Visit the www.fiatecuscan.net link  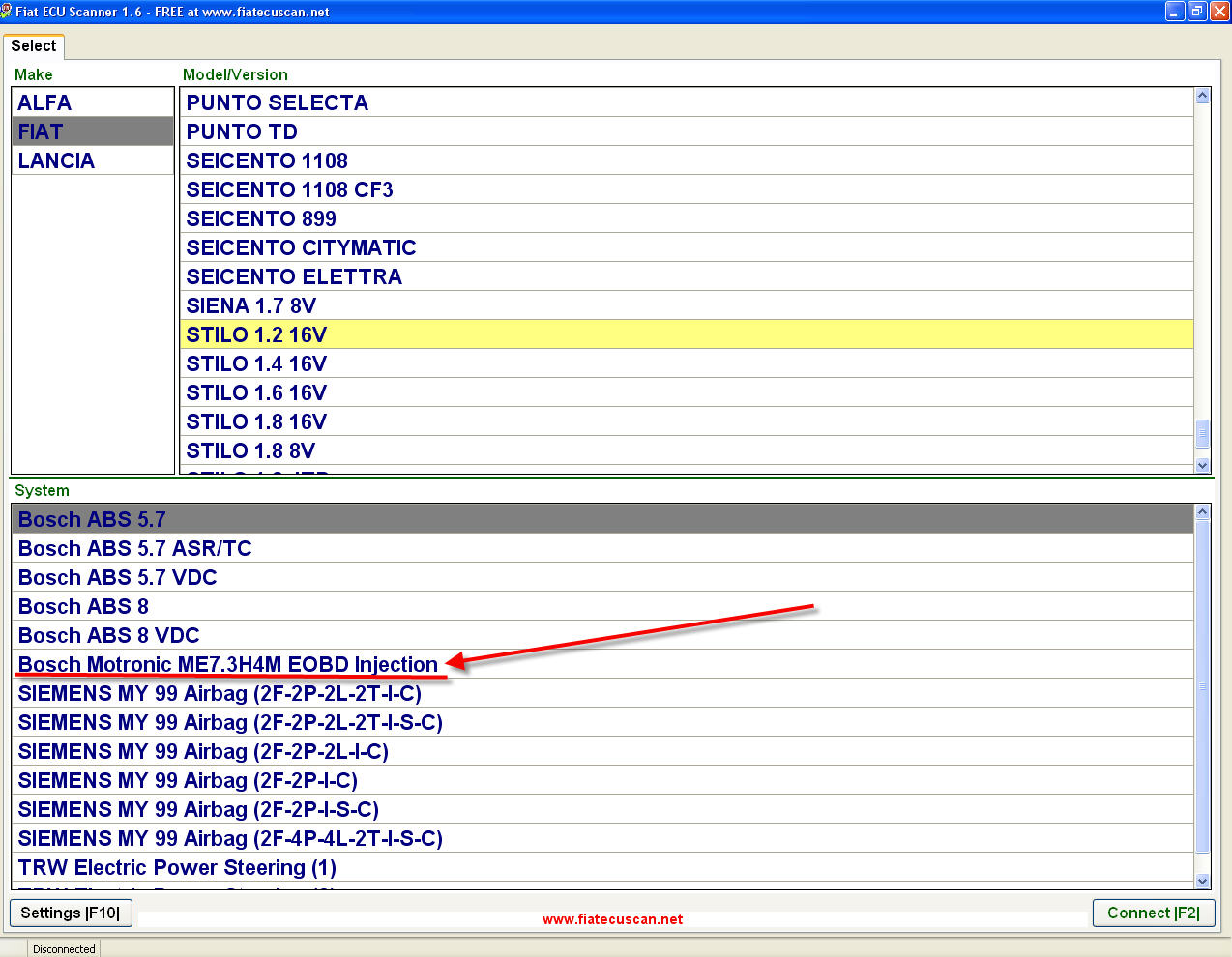pyautogui.click(x=612, y=919)
